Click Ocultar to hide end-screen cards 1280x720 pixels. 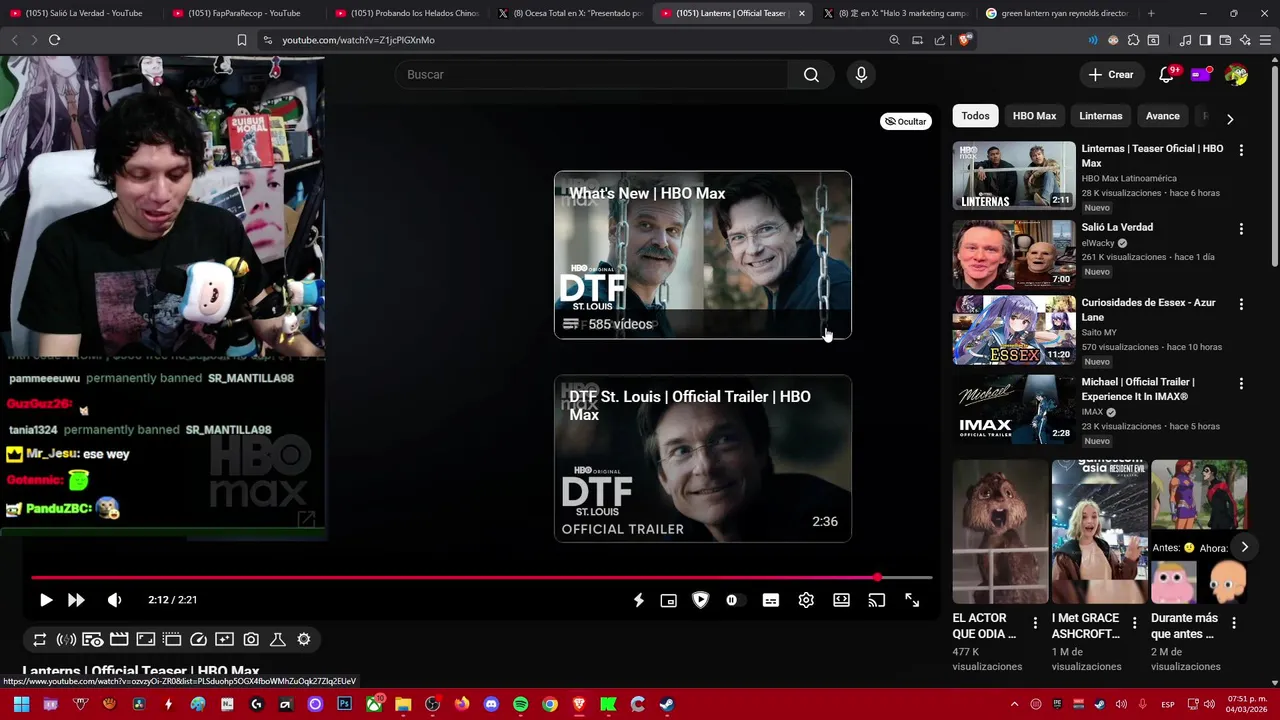point(906,121)
